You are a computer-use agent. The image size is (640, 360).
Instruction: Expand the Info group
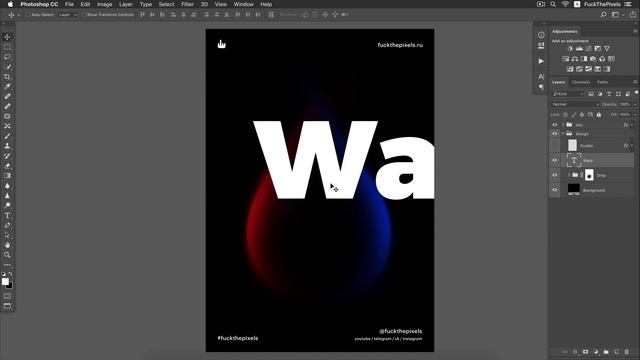[563, 124]
